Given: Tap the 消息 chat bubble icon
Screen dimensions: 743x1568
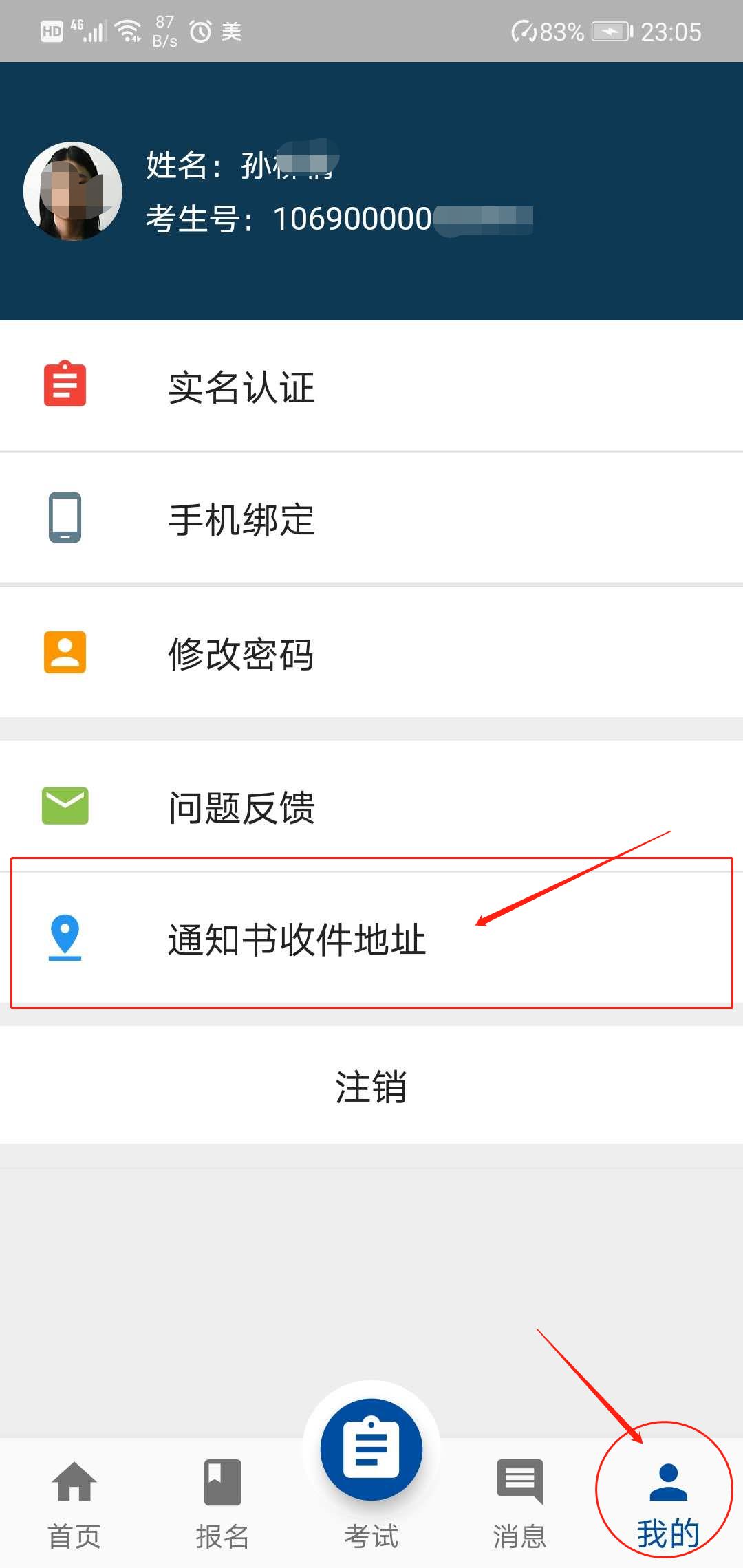Looking at the screenshot, I should click(519, 1482).
